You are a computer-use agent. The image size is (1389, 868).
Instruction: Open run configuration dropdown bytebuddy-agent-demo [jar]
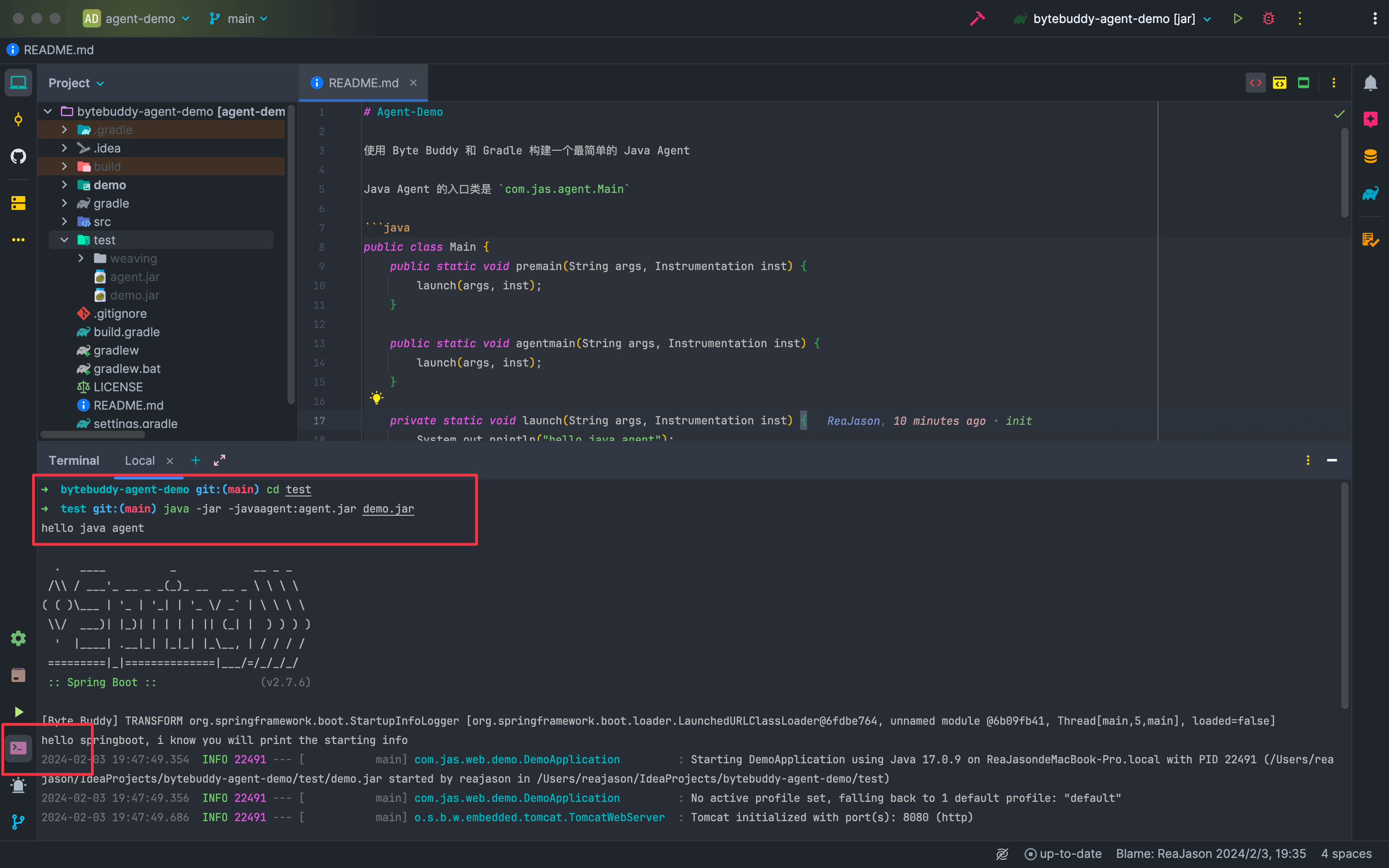pos(1112,18)
